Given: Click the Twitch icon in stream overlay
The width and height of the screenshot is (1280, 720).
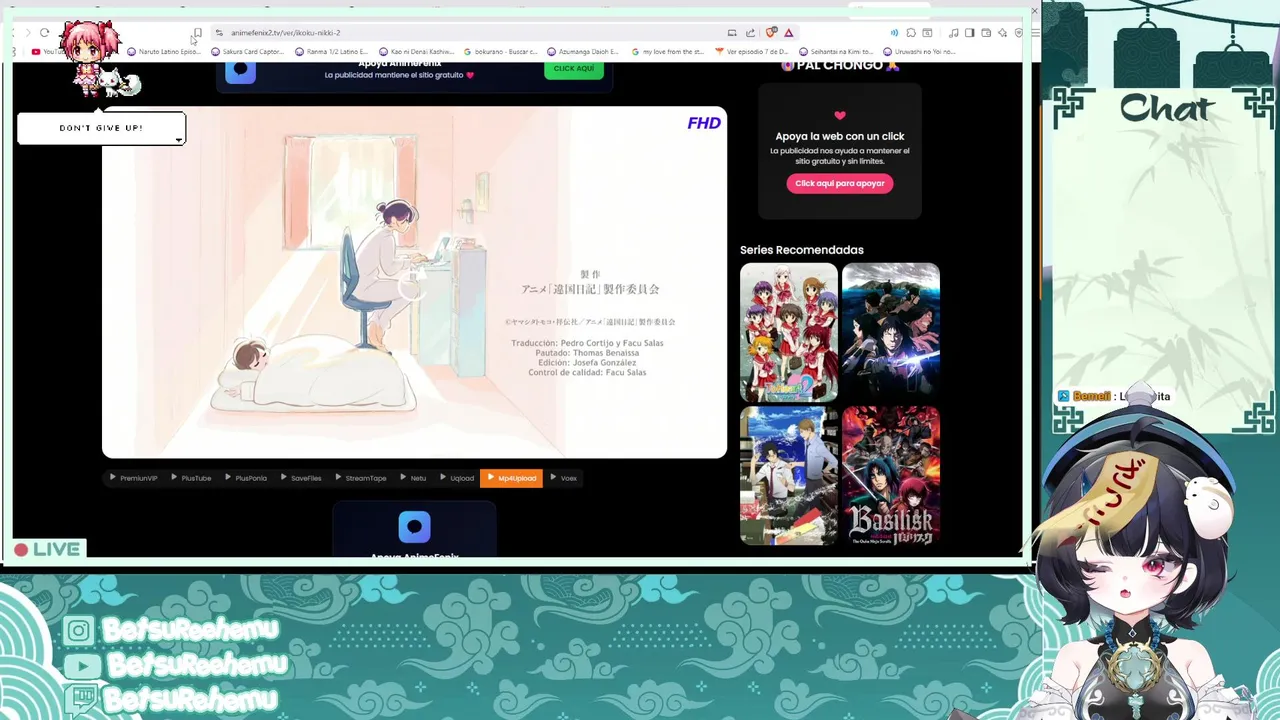Looking at the screenshot, I should tap(82, 698).
